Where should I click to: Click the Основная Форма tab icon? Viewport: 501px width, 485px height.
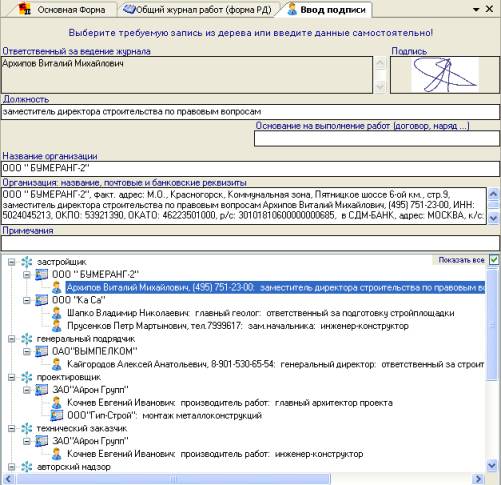(x=25, y=9)
